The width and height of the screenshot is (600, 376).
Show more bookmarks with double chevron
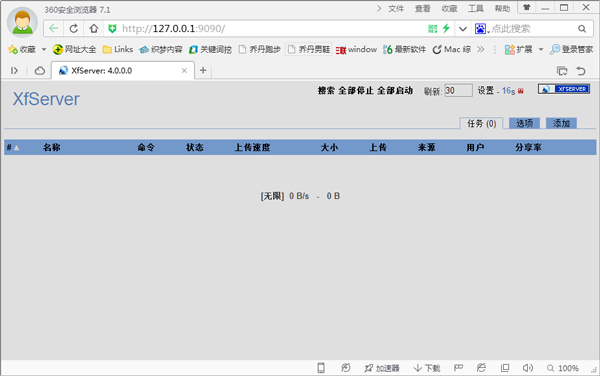[x=481, y=49]
